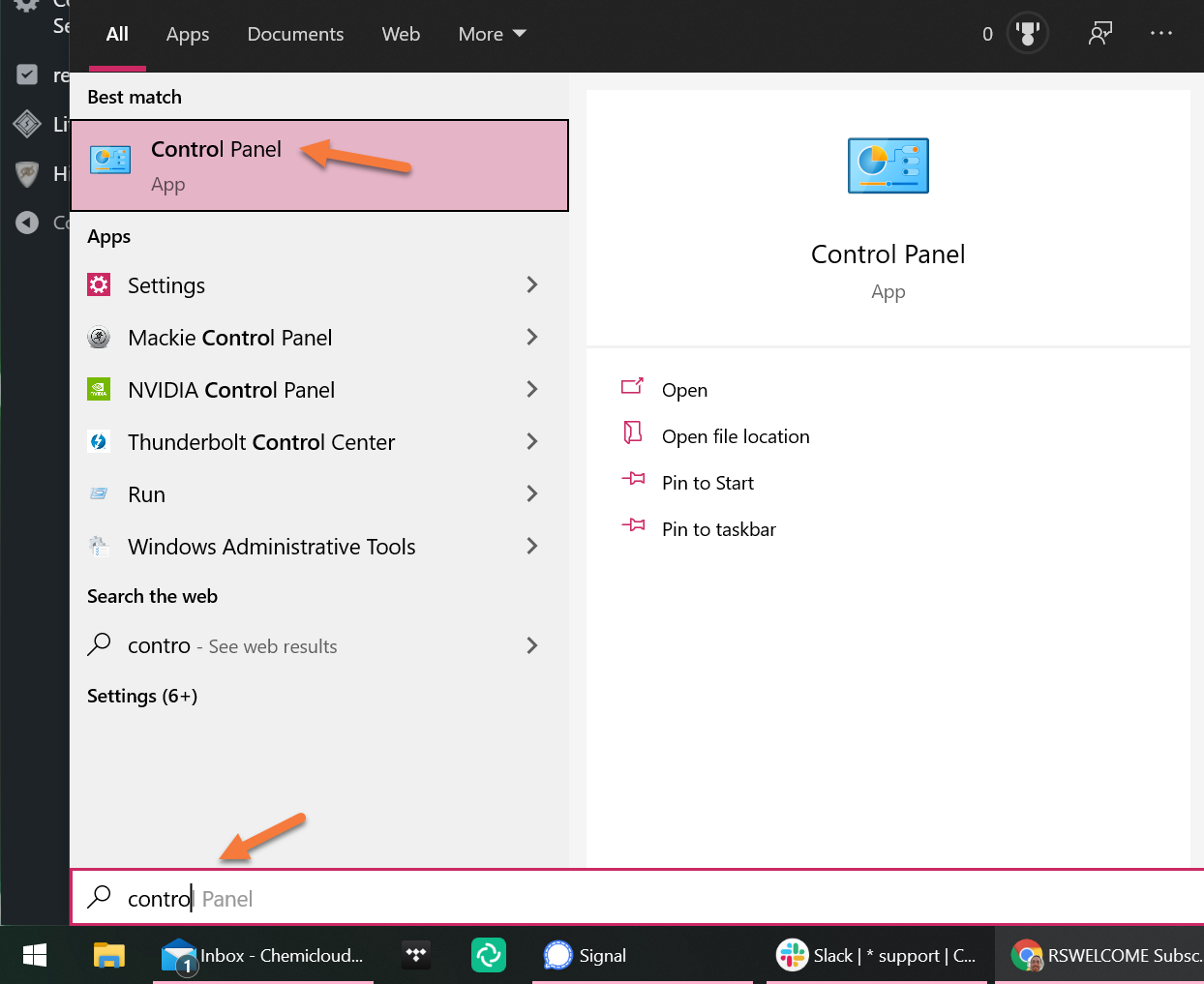The height and width of the screenshot is (984, 1204).
Task: Click the Tidal taskbar icon
Action: coord(416,956)
